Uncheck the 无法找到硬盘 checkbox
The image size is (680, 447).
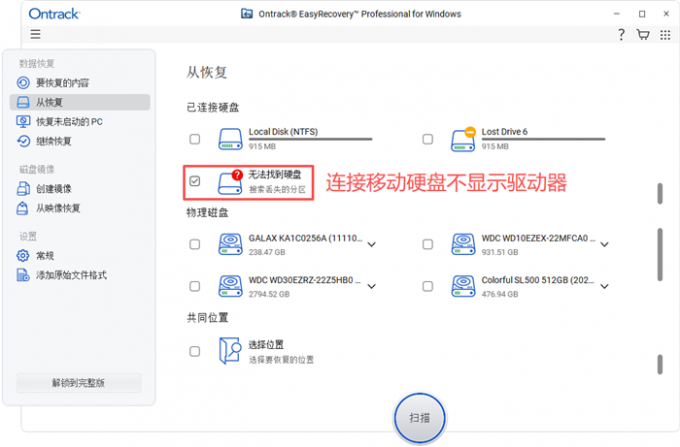pos(195,181)
